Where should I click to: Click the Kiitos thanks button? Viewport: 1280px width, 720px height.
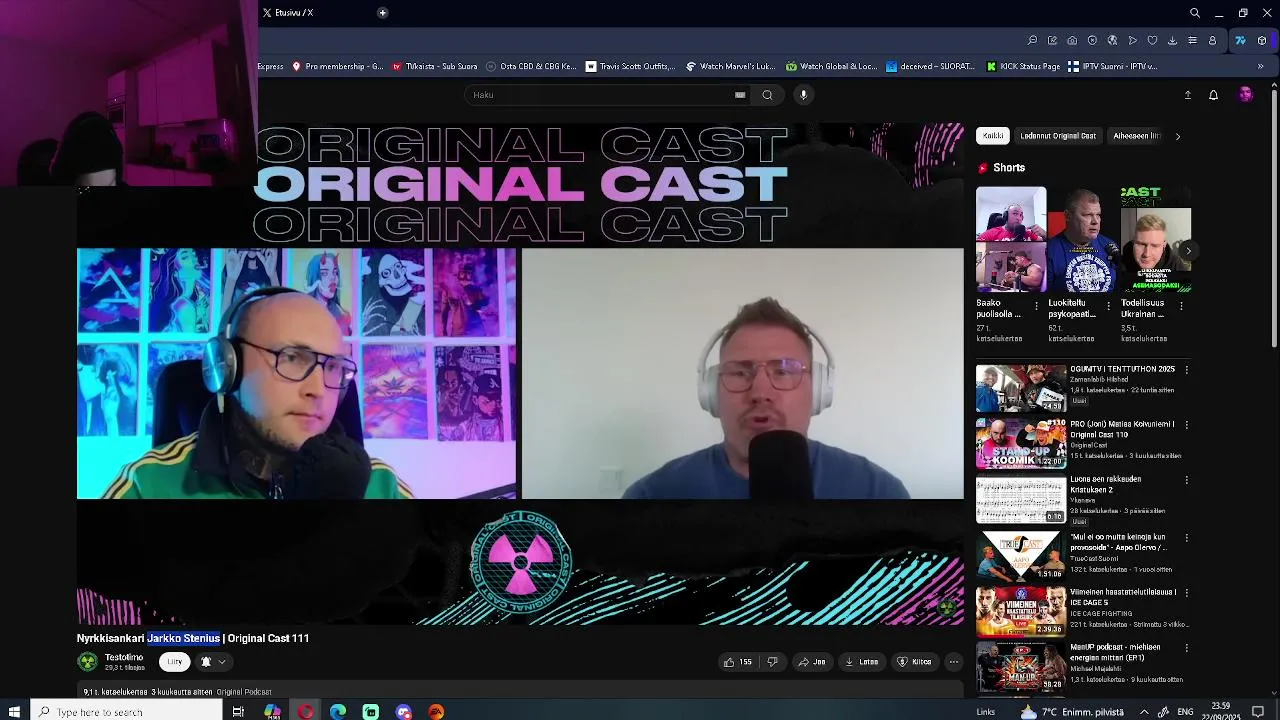pyautogui.click(x=915, y=662)
